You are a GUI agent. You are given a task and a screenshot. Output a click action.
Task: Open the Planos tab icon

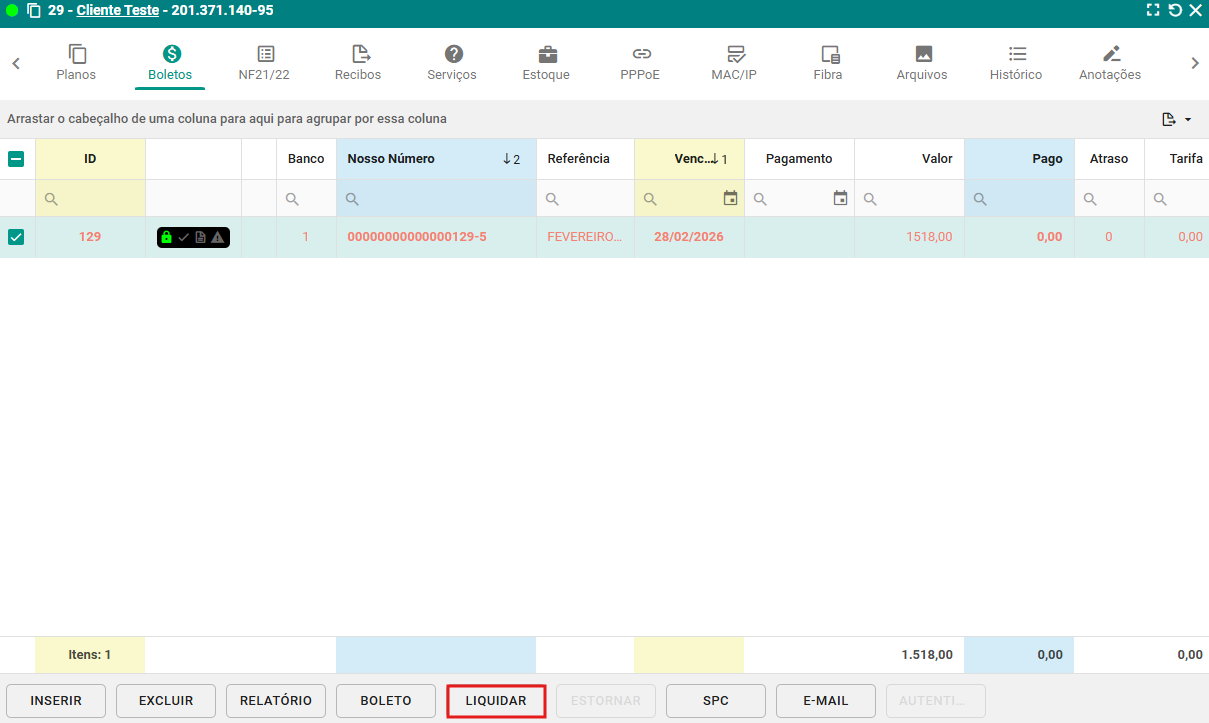tap(77, 55)
